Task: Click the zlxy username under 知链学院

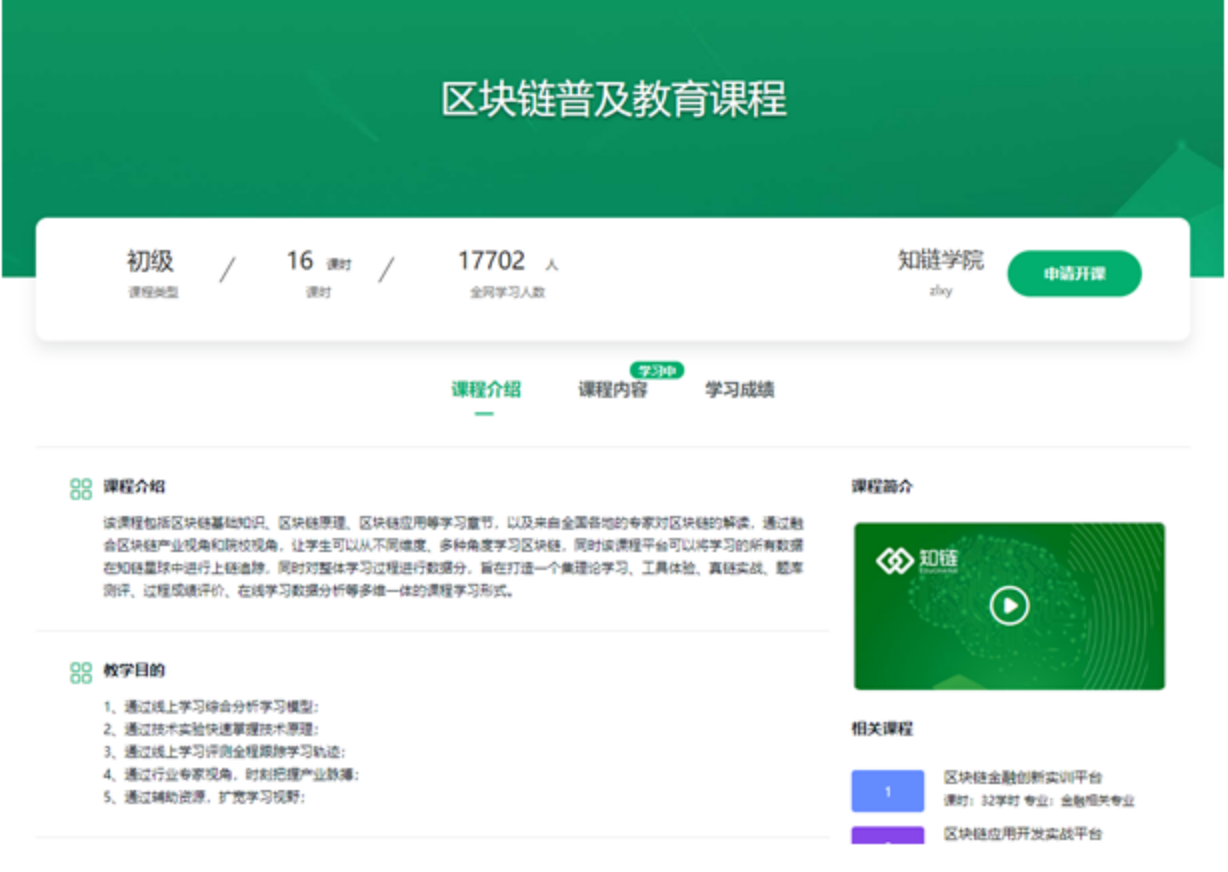Action: coord(940,291)
